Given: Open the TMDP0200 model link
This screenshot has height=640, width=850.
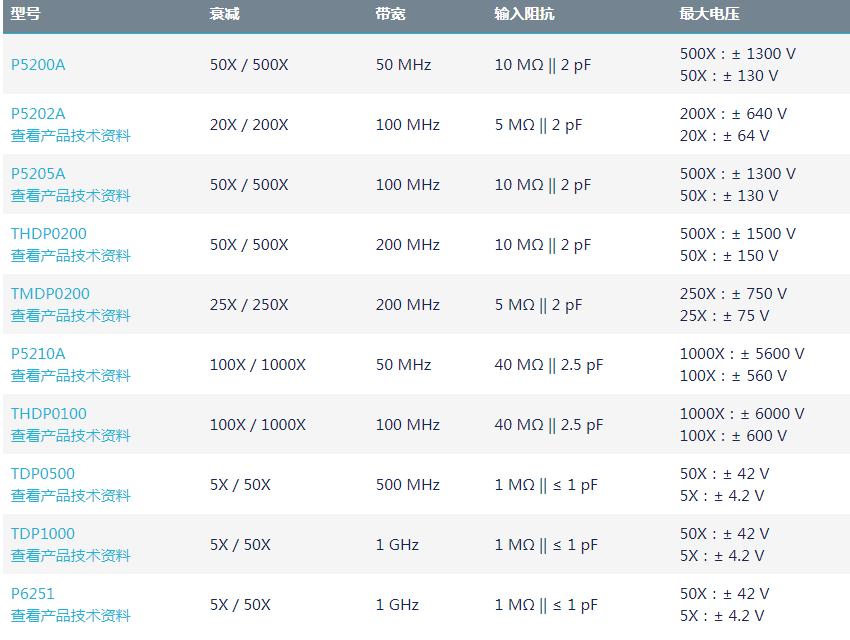Looking at the screenshot, I should coord(50,294).
